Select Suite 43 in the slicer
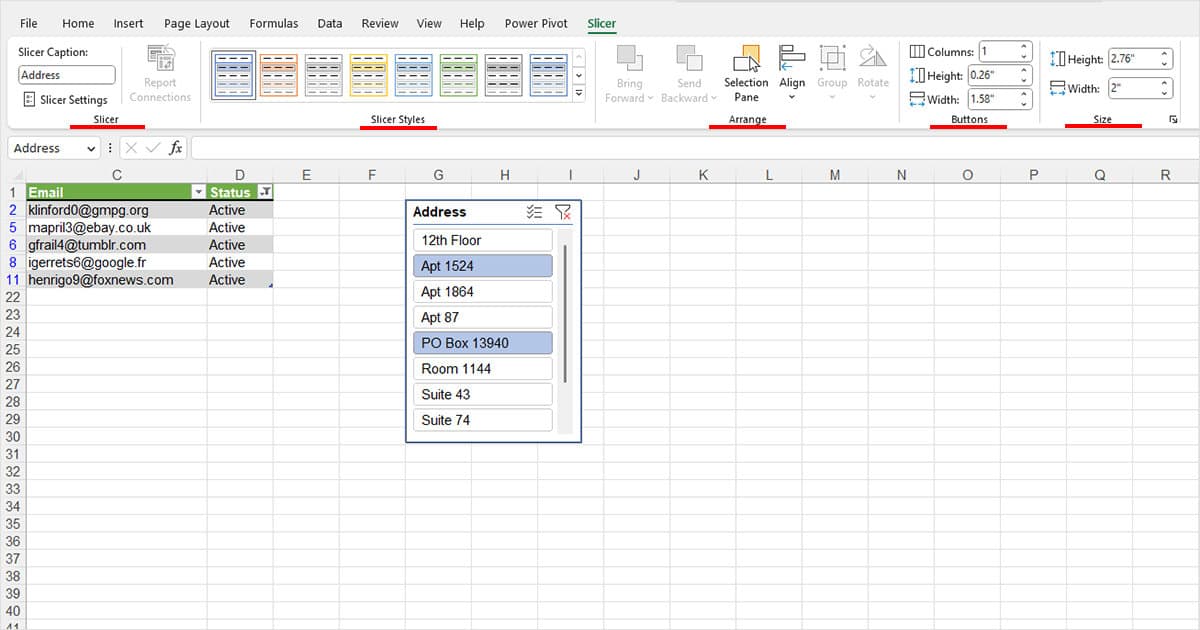 pyautogui.click(x=483, y=394)
